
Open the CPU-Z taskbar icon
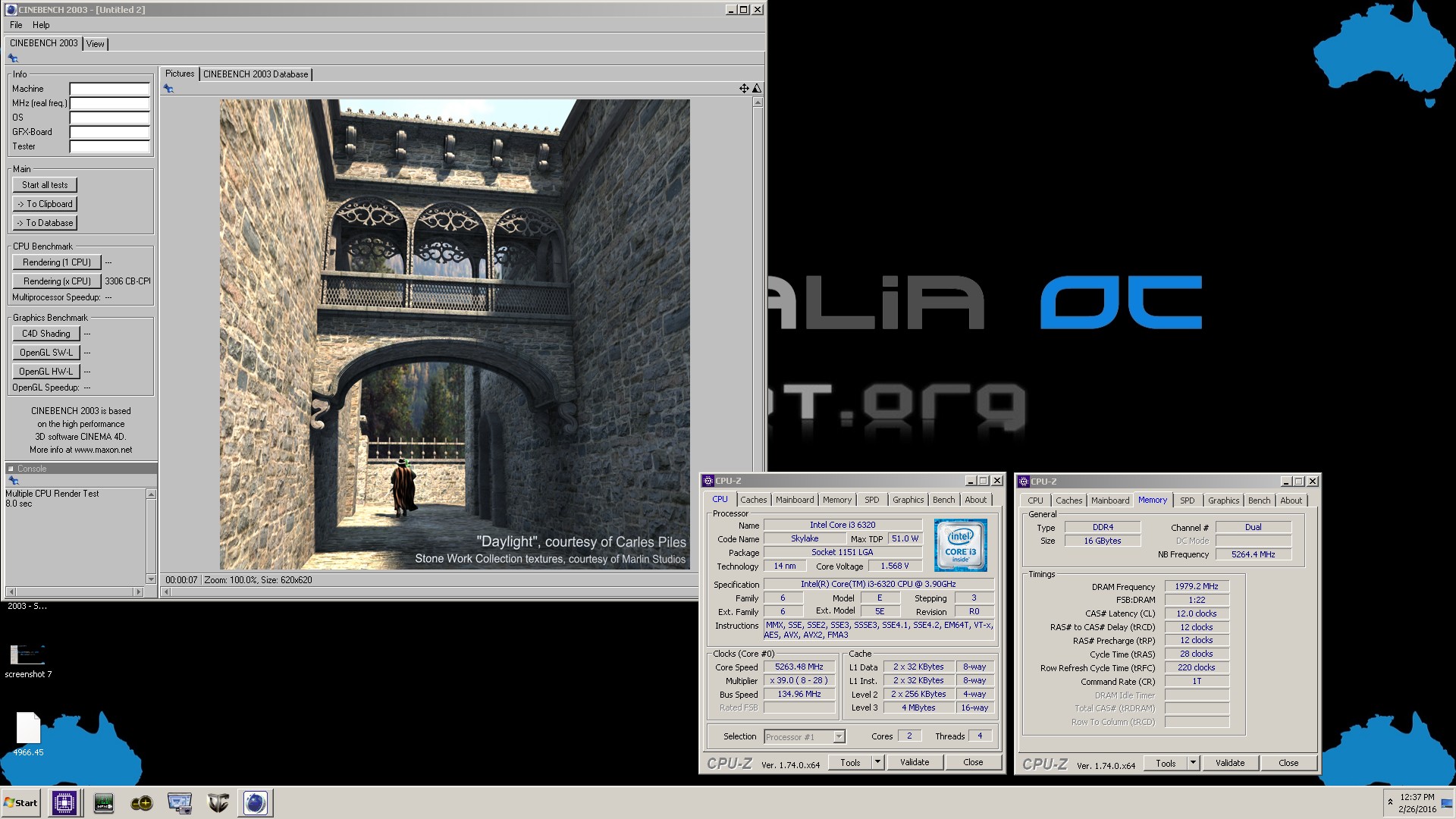64,802
